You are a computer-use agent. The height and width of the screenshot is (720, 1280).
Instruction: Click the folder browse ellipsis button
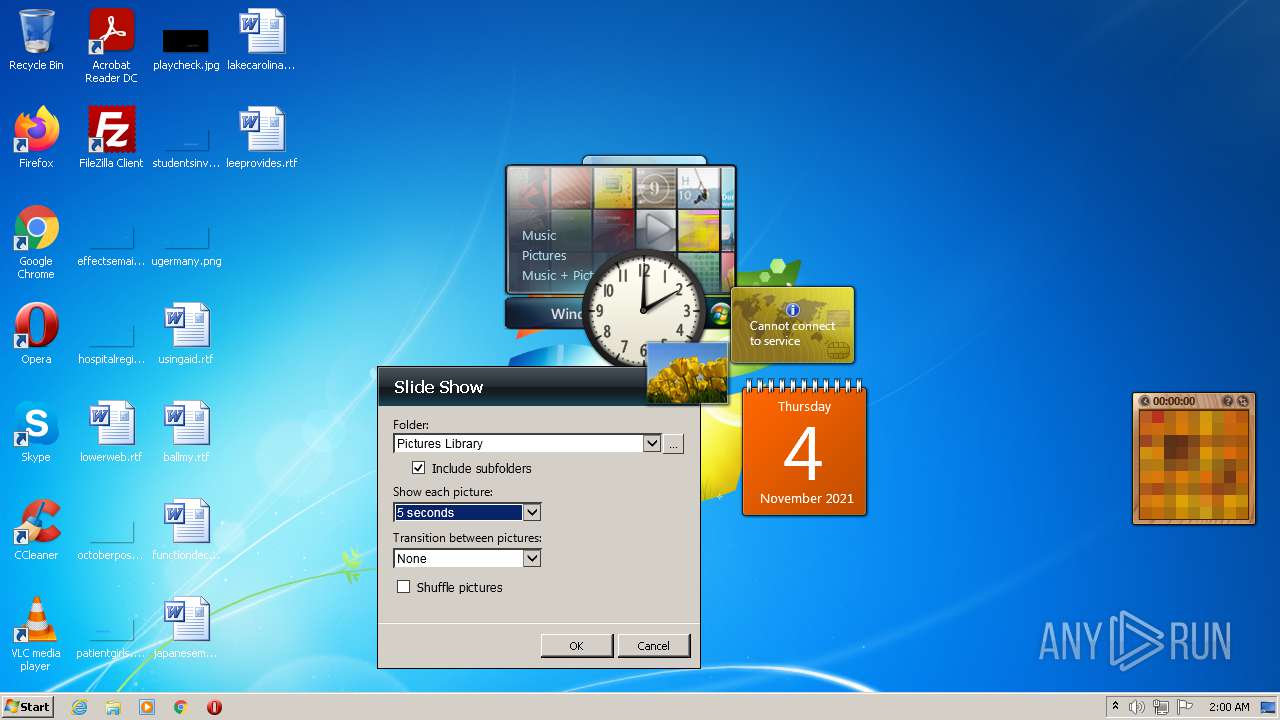click(673, 443)
